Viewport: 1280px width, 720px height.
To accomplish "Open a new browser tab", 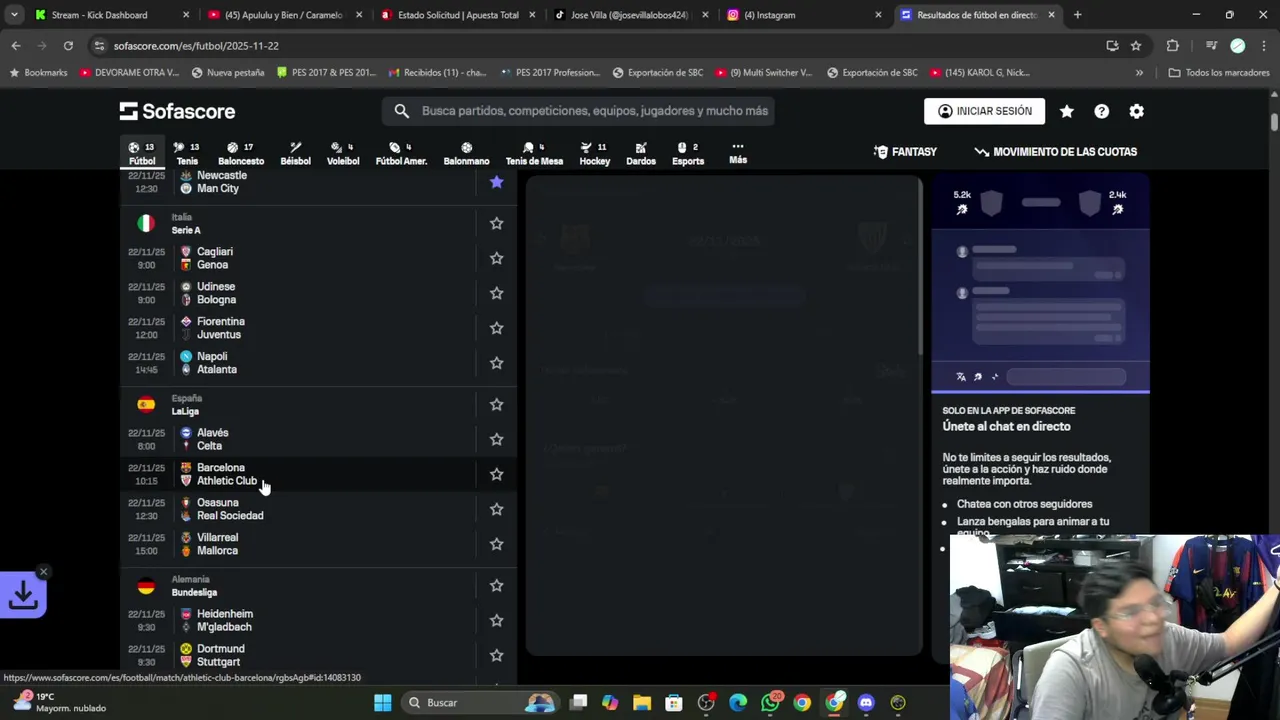I will coord(1077,15).
